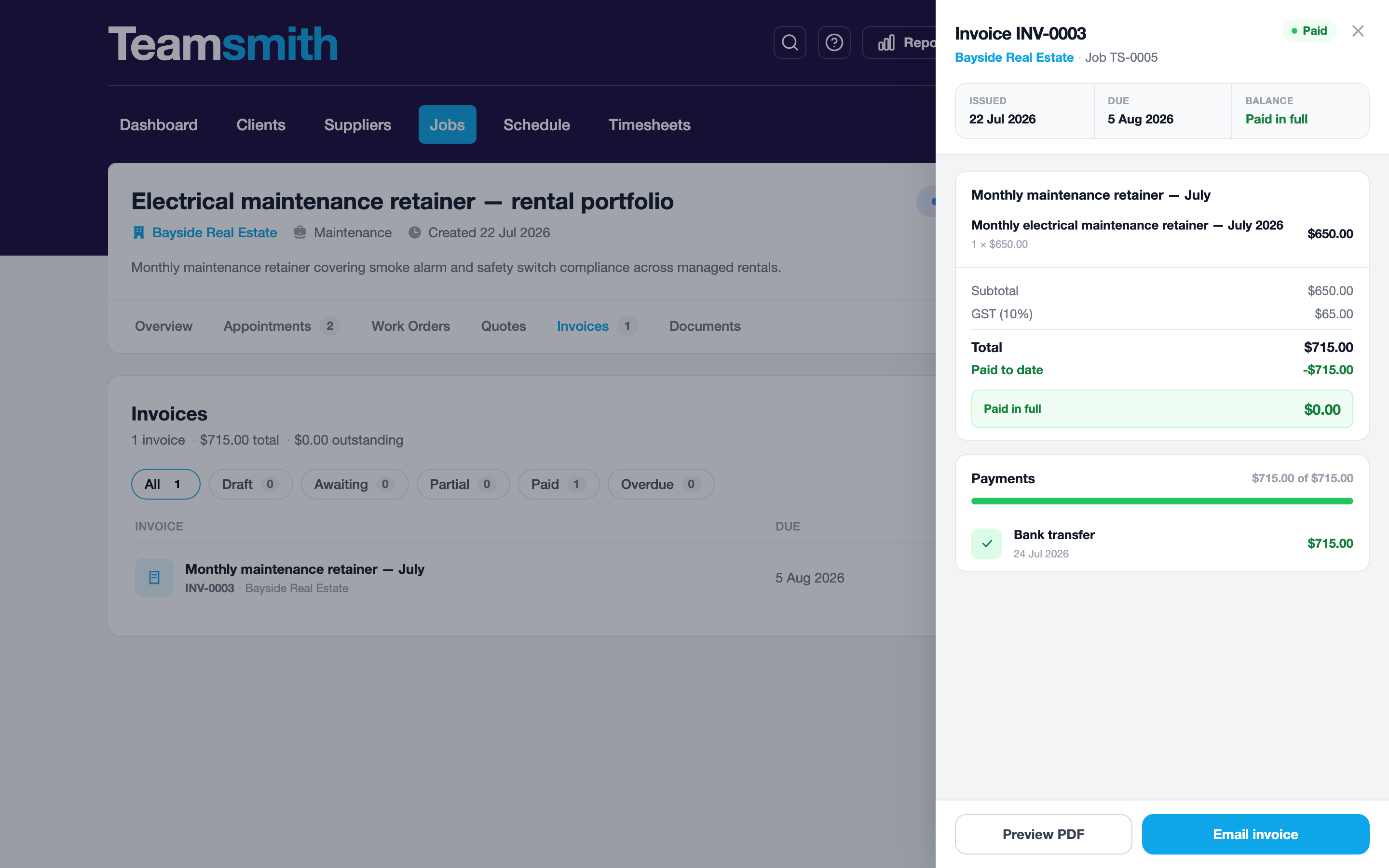Click the DUE 5 Aug 2026 cell
Screen dimensions: 1389x868
coord(1162,111)
